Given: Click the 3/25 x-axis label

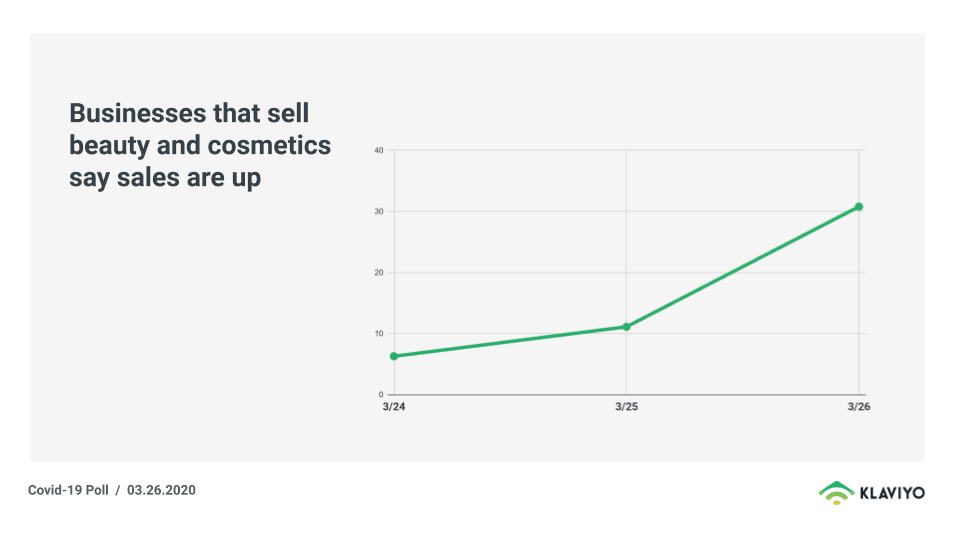Looking at the screenshot, I should point(626,408).
